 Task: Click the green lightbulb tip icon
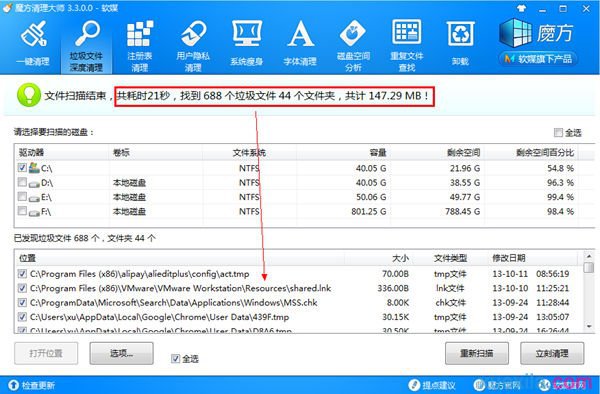click(x=29, y=95)
